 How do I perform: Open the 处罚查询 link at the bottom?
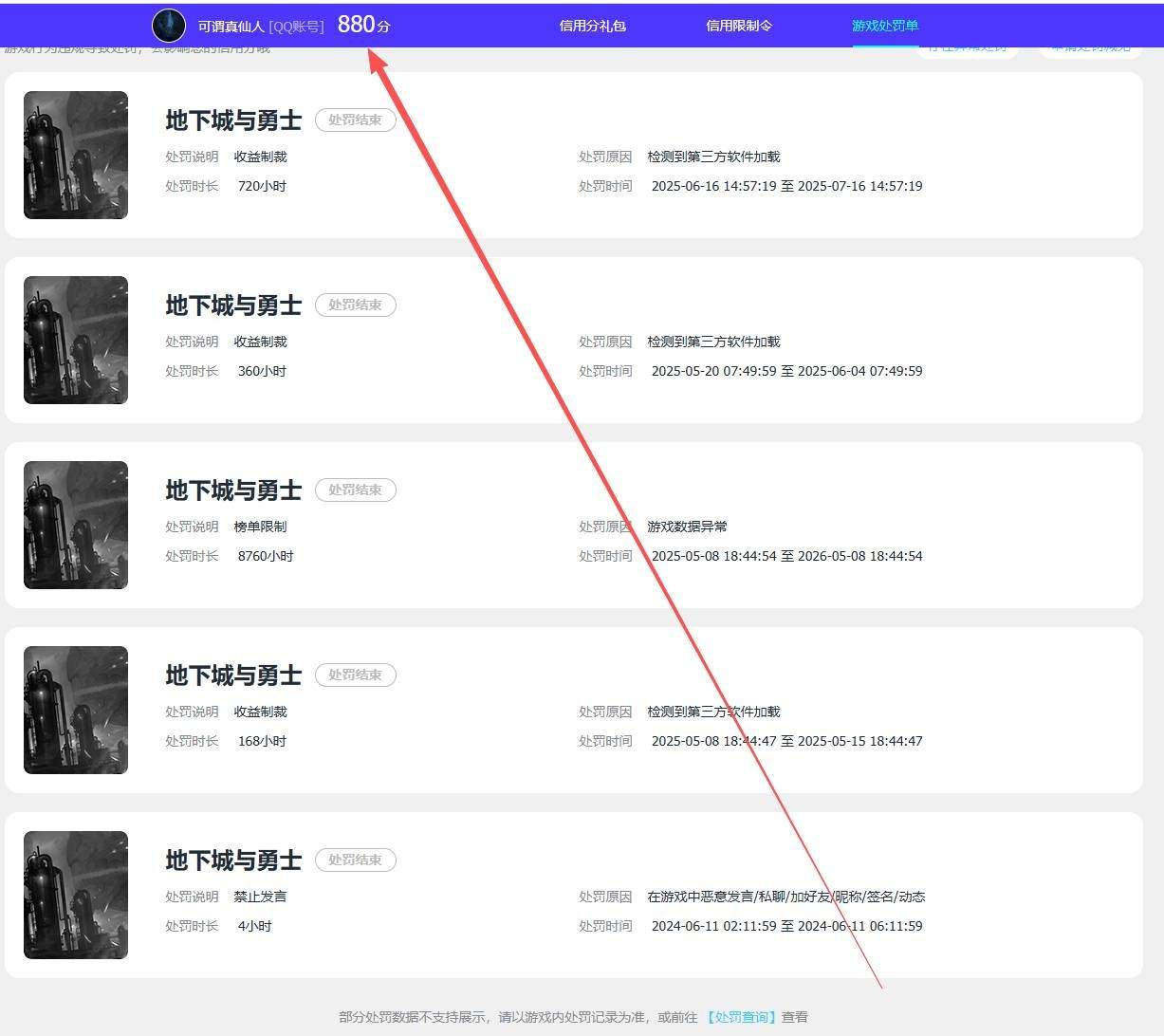pyautogui.click(x=742, y=1017)
